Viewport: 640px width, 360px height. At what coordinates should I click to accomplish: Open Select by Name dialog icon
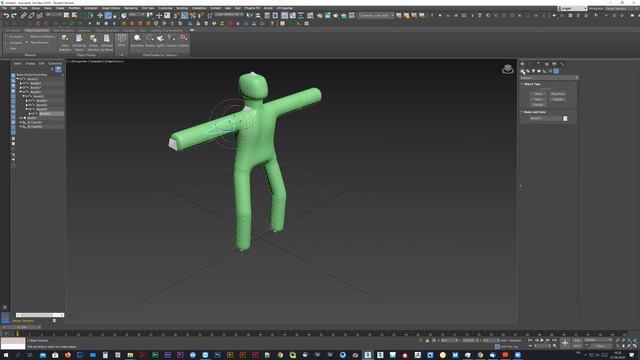[x=74, y=16]
